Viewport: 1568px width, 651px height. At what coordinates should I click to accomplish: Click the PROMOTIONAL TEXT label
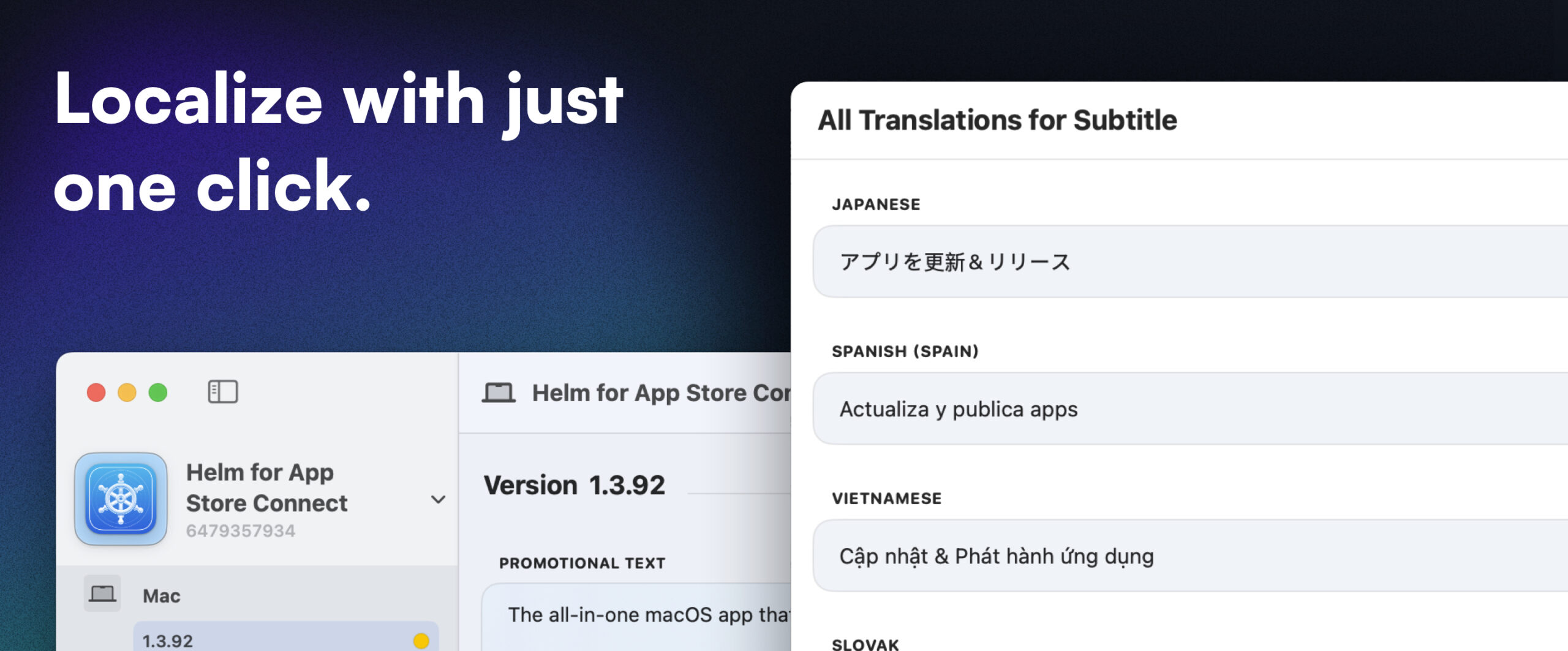point(582,563)
